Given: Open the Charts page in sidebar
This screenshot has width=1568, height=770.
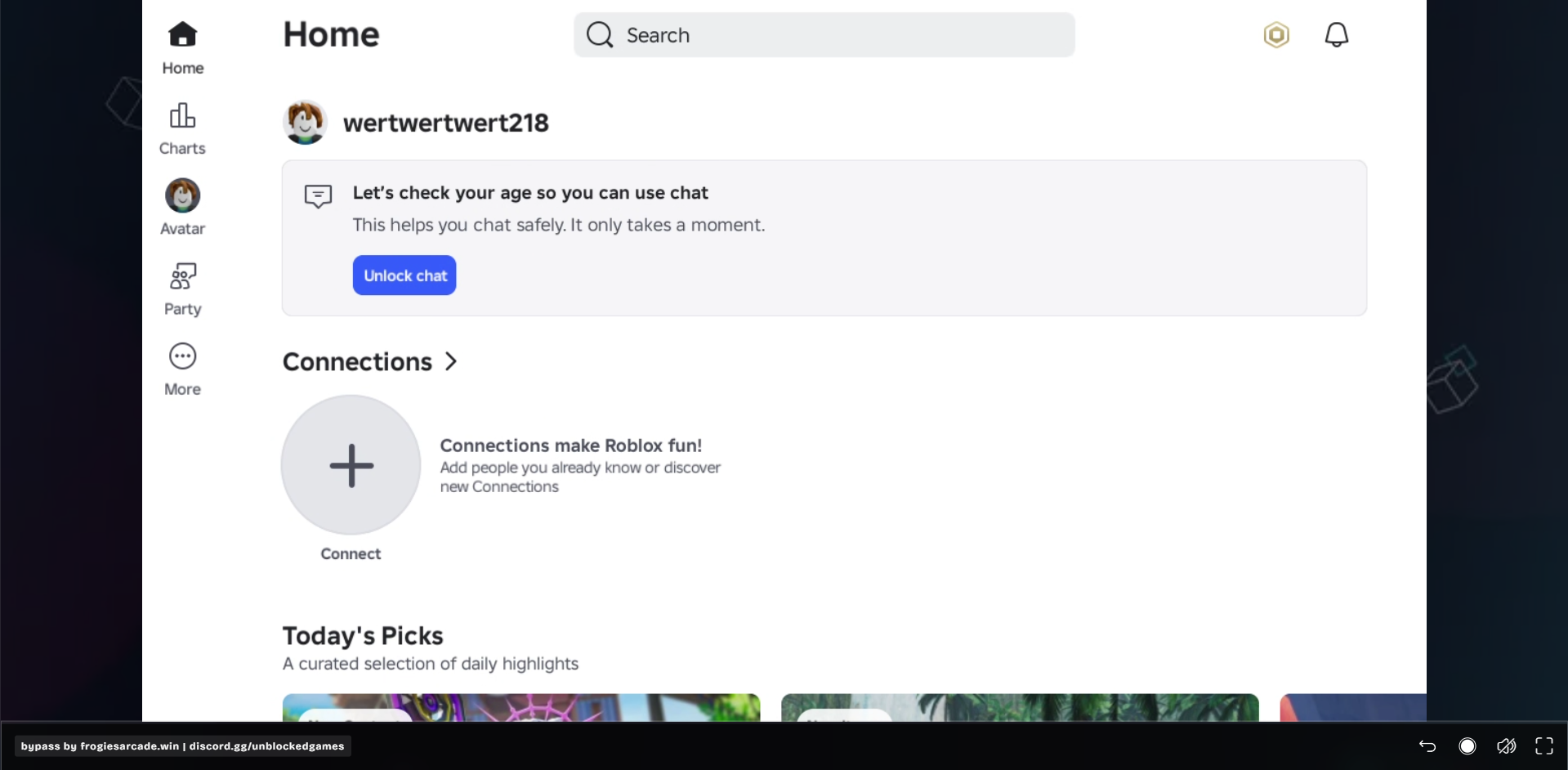Looking at the screenshot, I should point(182,128).
